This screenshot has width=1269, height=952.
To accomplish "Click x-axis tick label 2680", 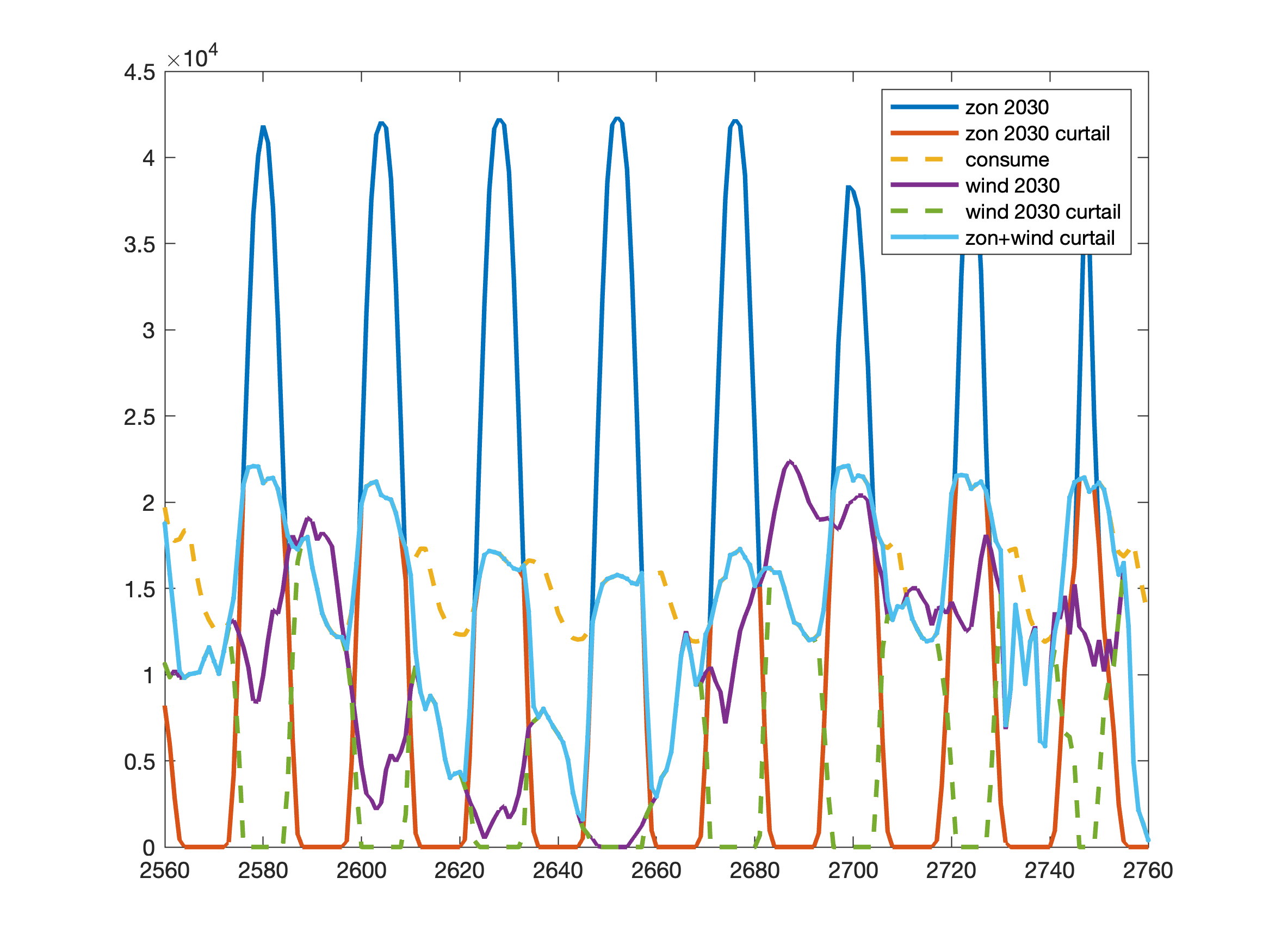I will click(754, 871).
